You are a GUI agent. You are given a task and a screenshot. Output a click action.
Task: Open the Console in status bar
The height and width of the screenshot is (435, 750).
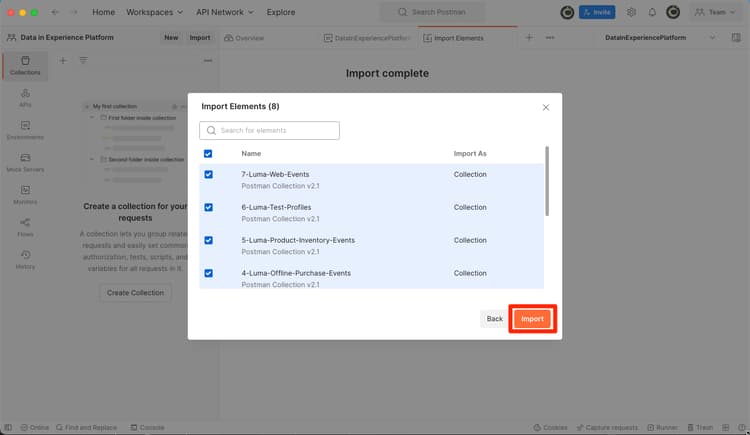tap(147, 427)
